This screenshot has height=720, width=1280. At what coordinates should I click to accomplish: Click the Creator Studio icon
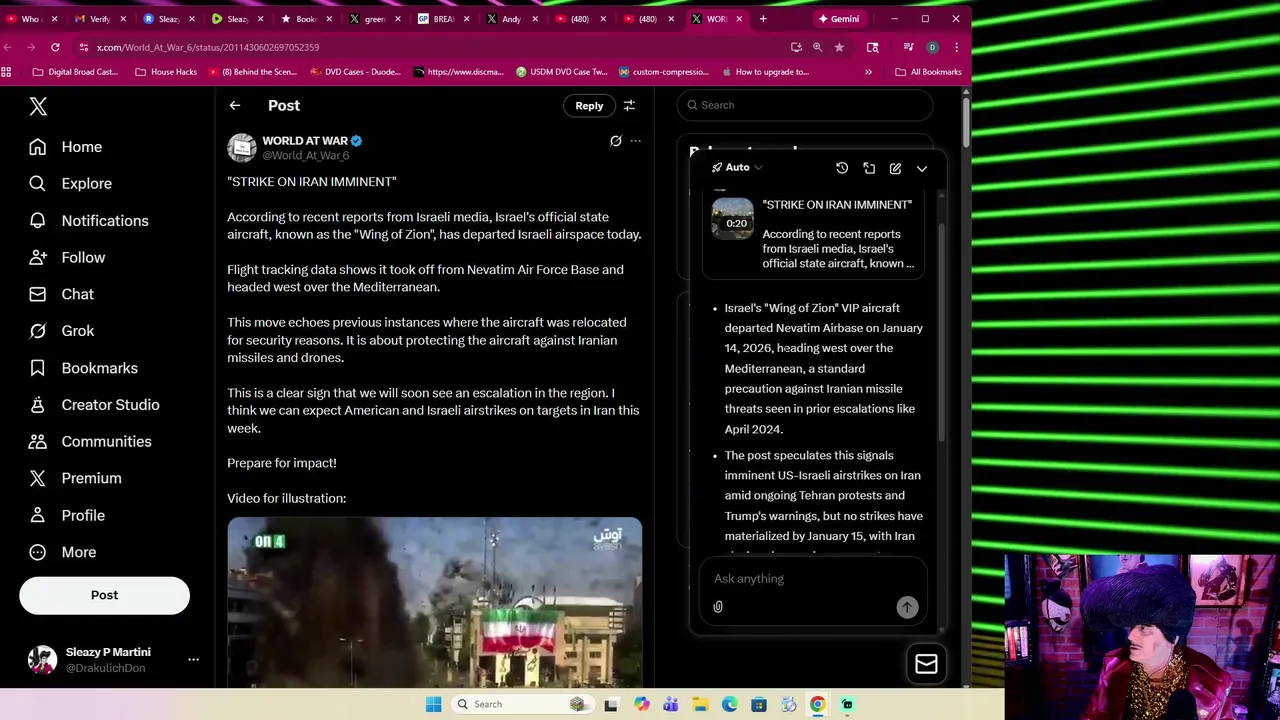(38, 405)
